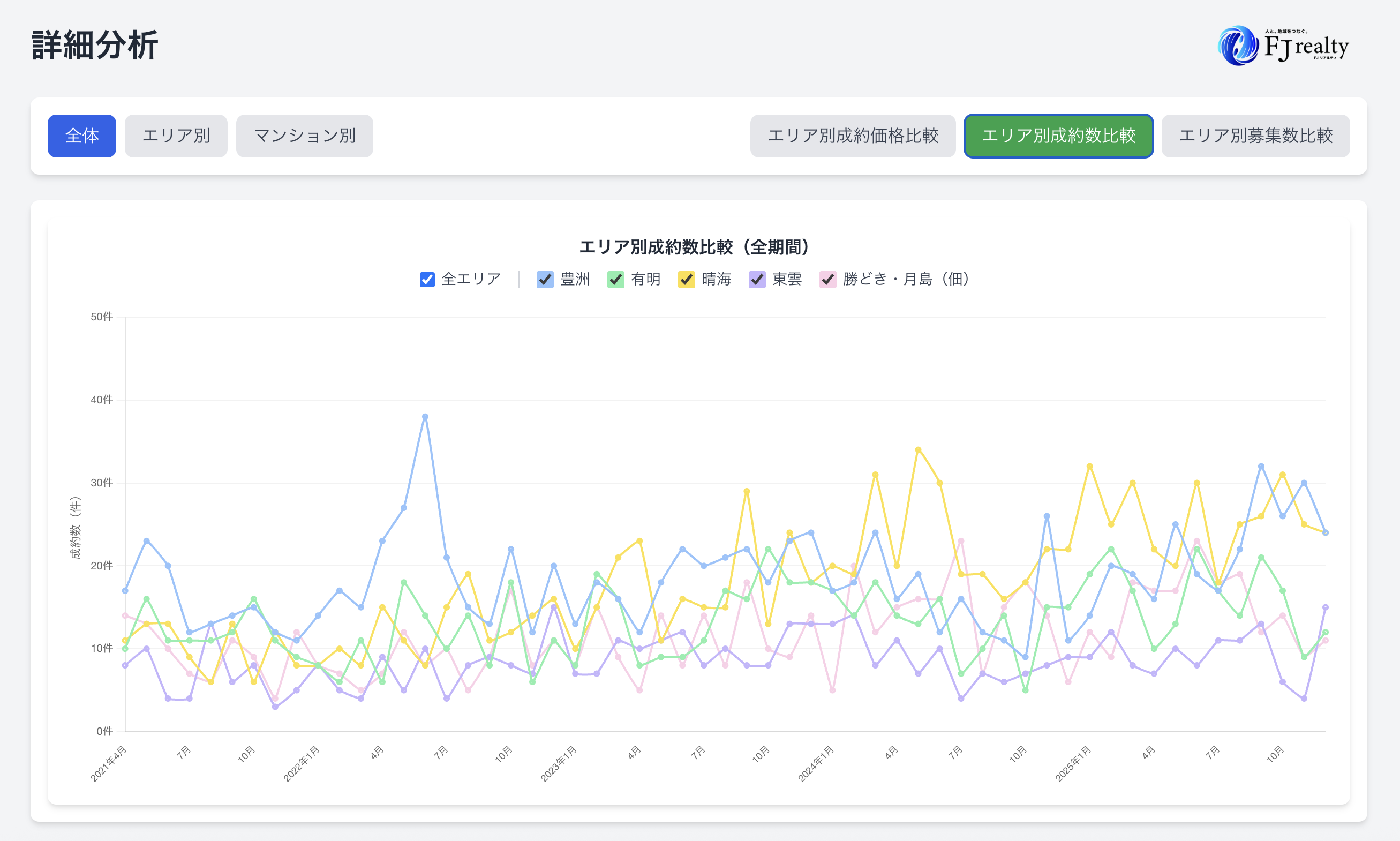Toggle the 豊洲 series checkbox
Image resolution: width=1400 pixels, height=841 pixels.
tap(545, 280)
